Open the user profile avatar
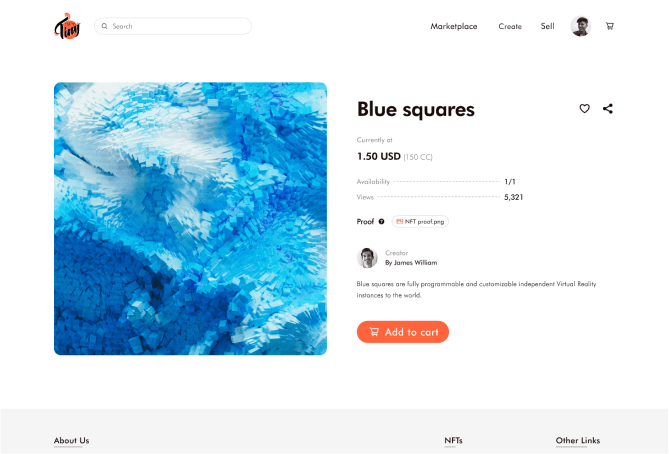 (x=581, y=26)
